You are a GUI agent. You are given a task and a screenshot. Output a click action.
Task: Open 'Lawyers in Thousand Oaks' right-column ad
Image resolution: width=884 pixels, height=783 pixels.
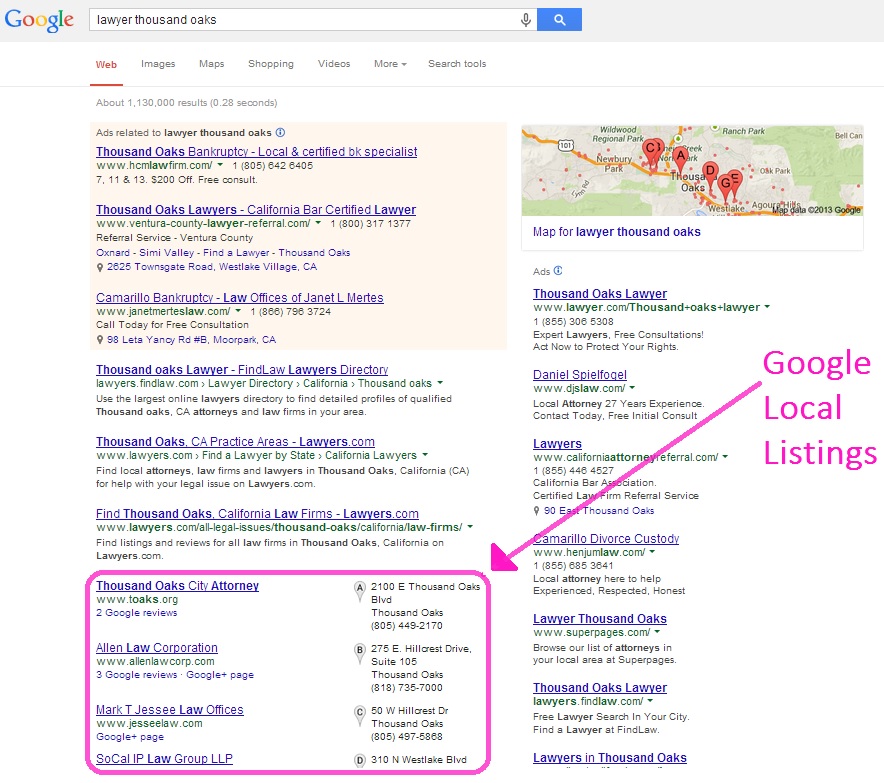[x=610, y=758]
